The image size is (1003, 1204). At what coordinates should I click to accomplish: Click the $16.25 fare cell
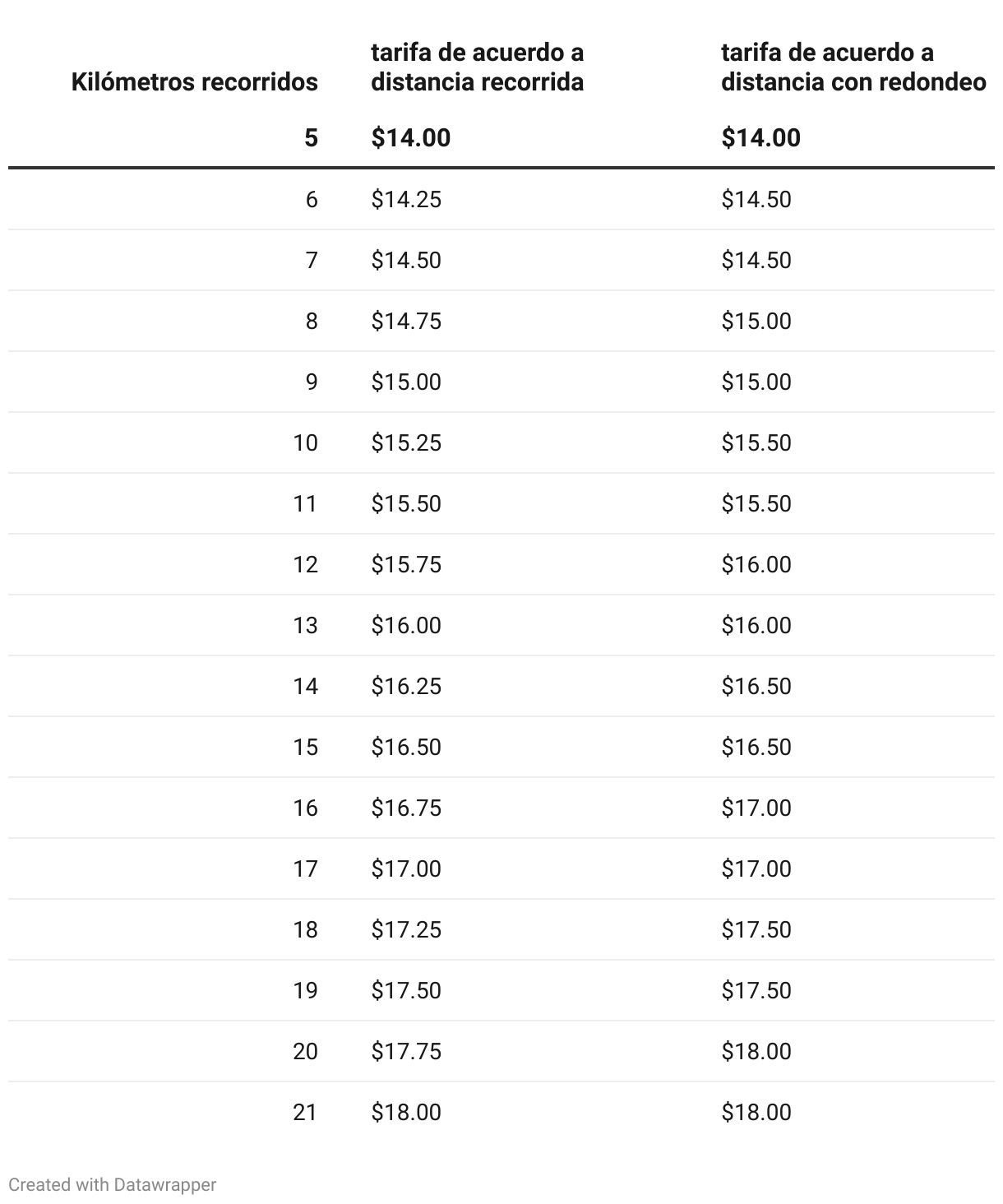(406, 686)
